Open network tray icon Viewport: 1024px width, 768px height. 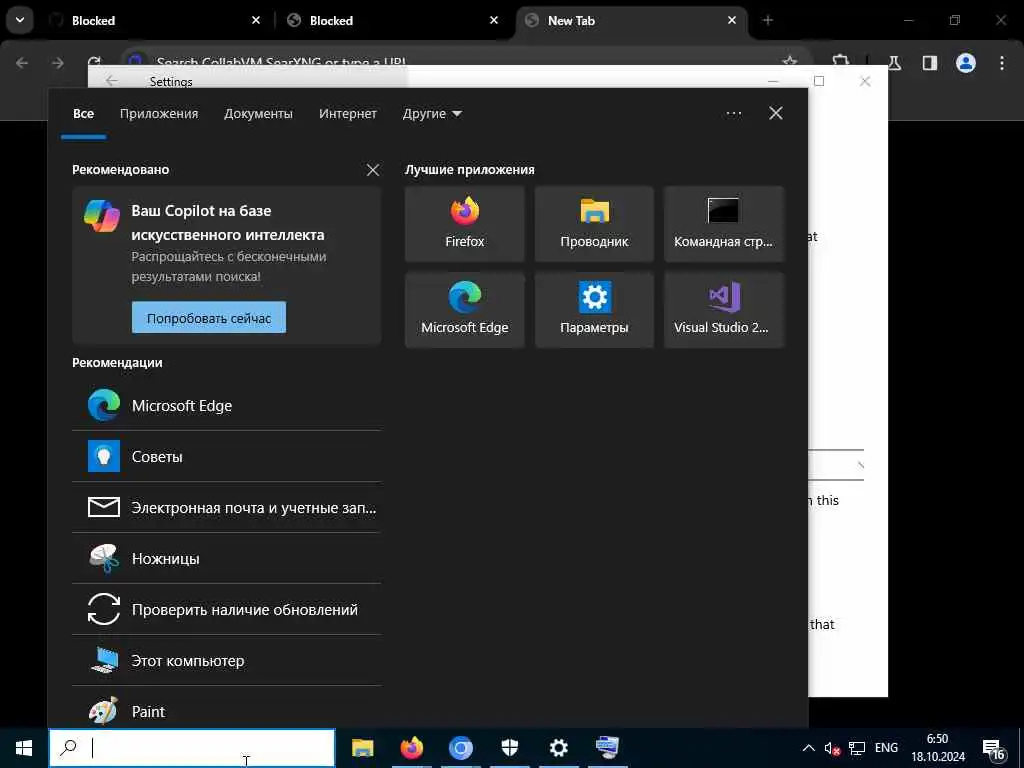tap(857, 748)
